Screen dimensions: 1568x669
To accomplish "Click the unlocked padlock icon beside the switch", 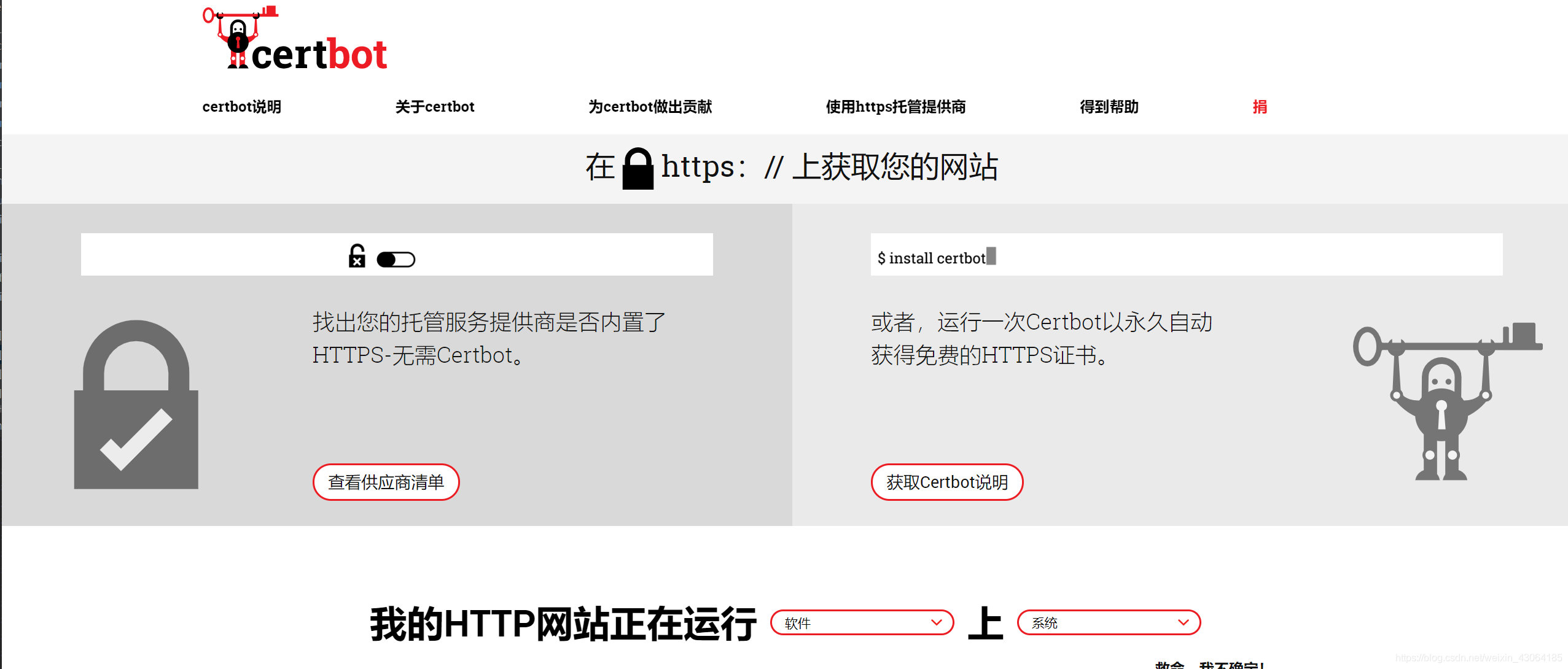I will [x=358, y=258].
